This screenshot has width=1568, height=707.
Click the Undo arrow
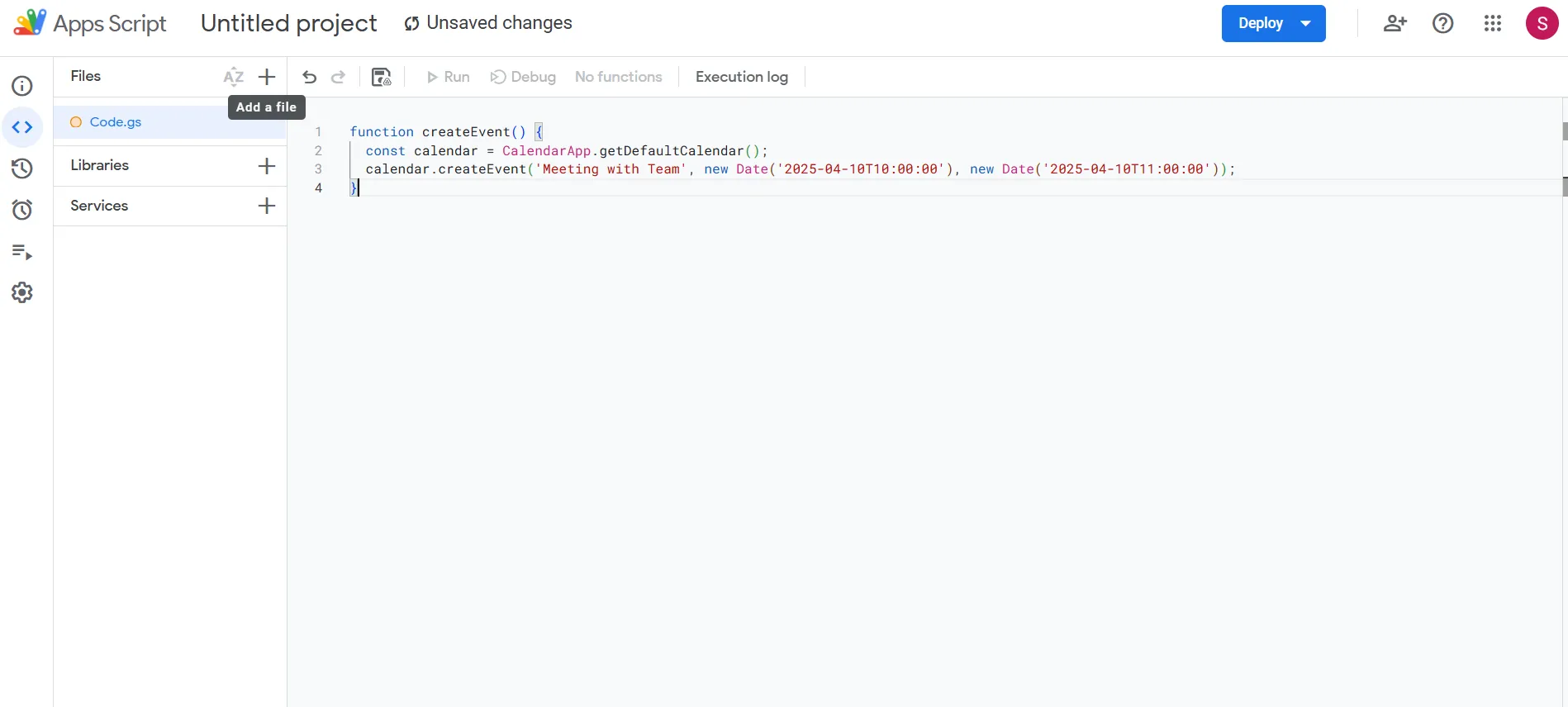pos(309,77)
